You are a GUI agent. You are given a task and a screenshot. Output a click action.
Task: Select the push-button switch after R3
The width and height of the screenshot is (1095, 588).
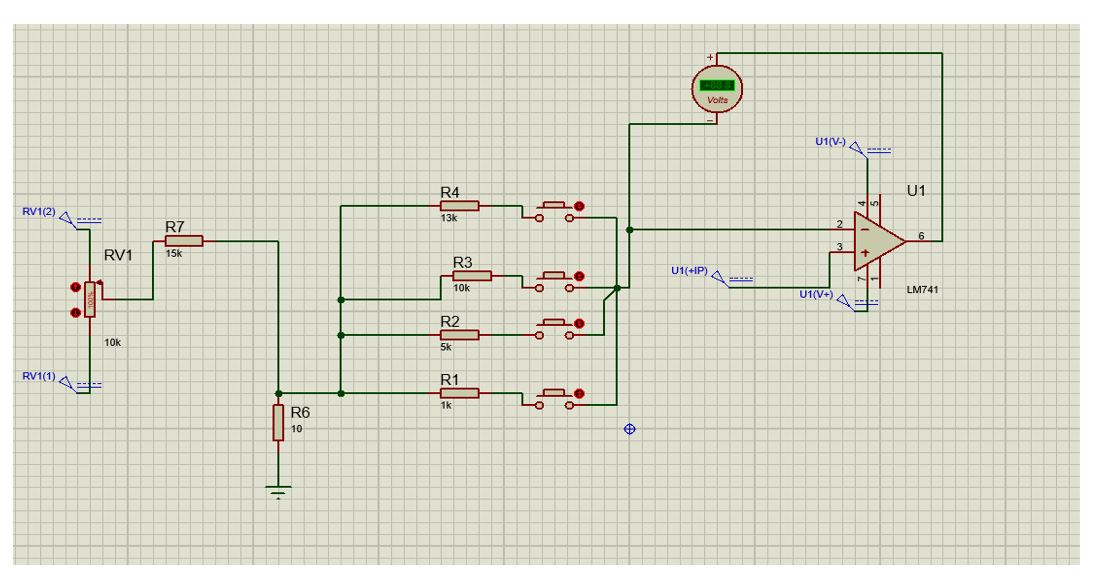tap(554, 281)
